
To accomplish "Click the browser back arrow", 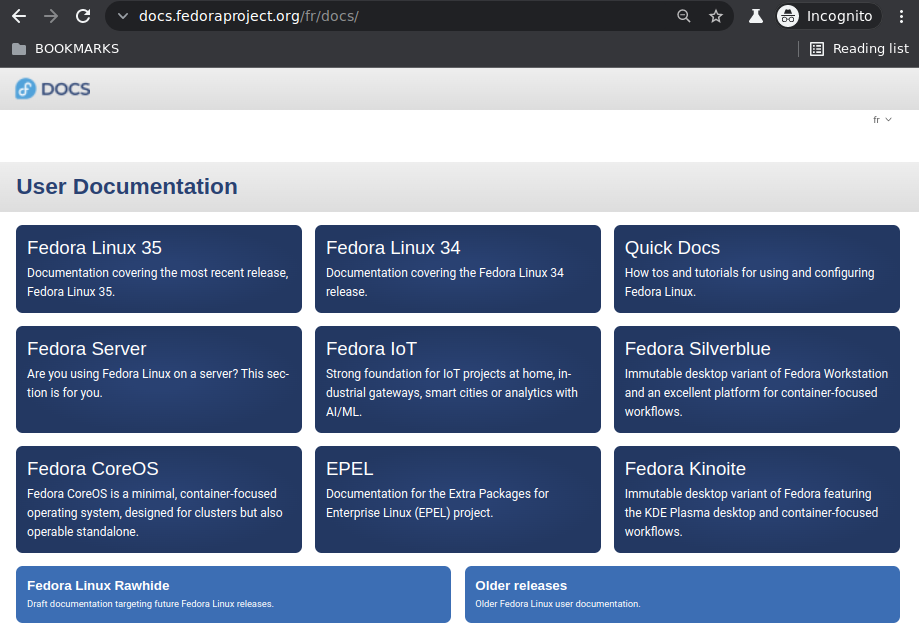I will coord(19,16).
